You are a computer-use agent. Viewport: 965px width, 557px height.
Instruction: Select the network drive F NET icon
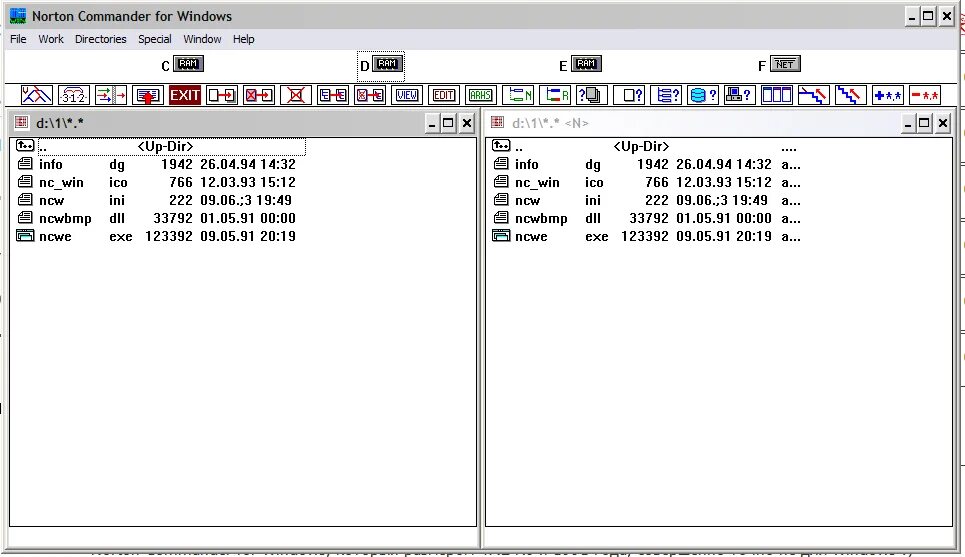pyautogui.click(x=785, y=64)
